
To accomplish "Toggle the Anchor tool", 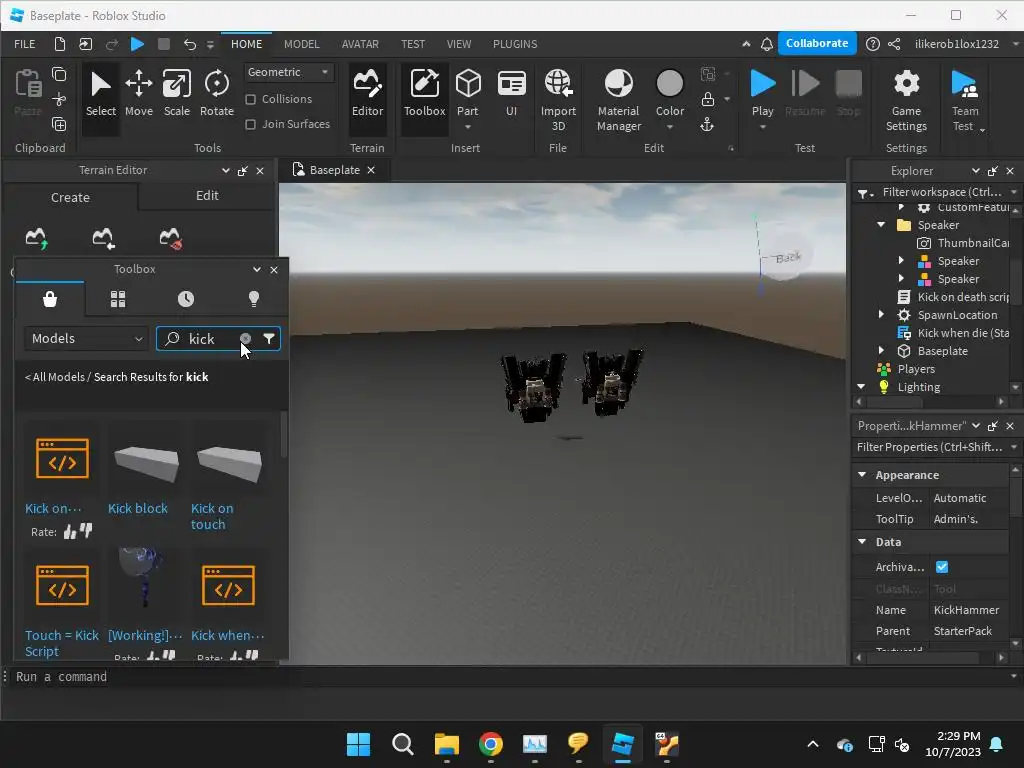I will pos(707,125).
